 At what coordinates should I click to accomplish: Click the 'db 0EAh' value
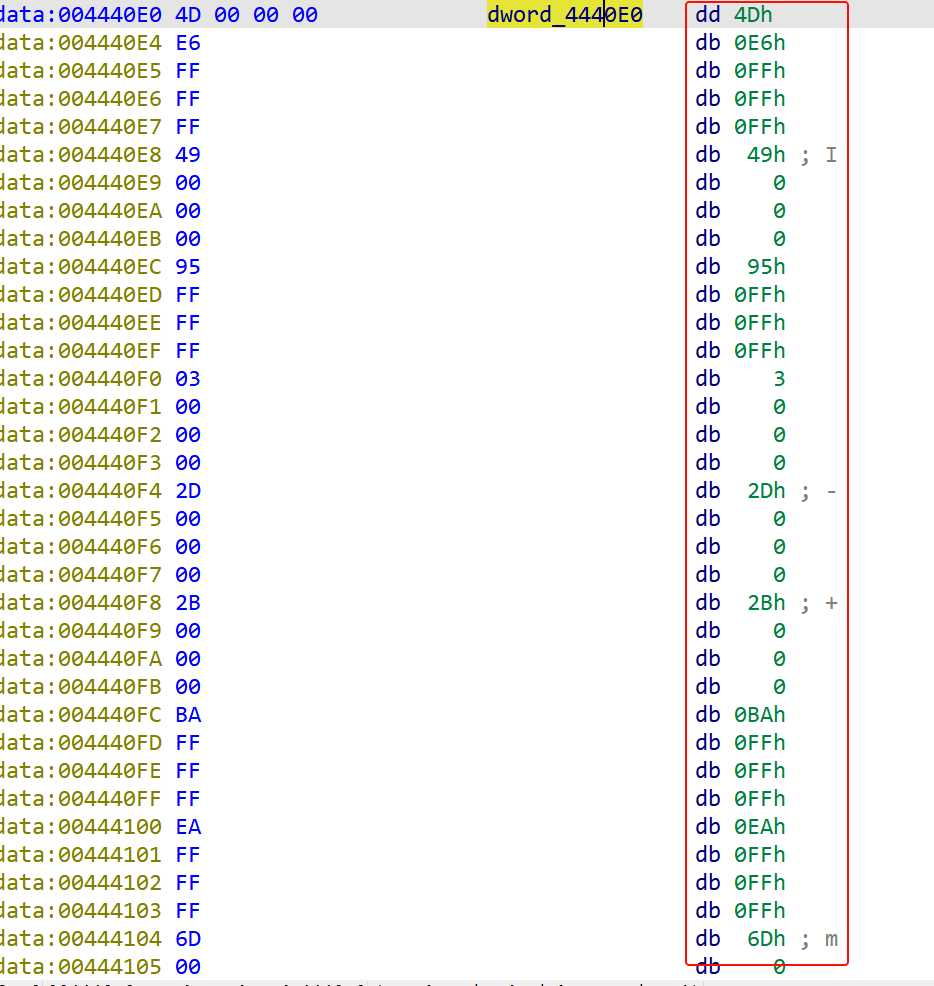click(740, 826)
